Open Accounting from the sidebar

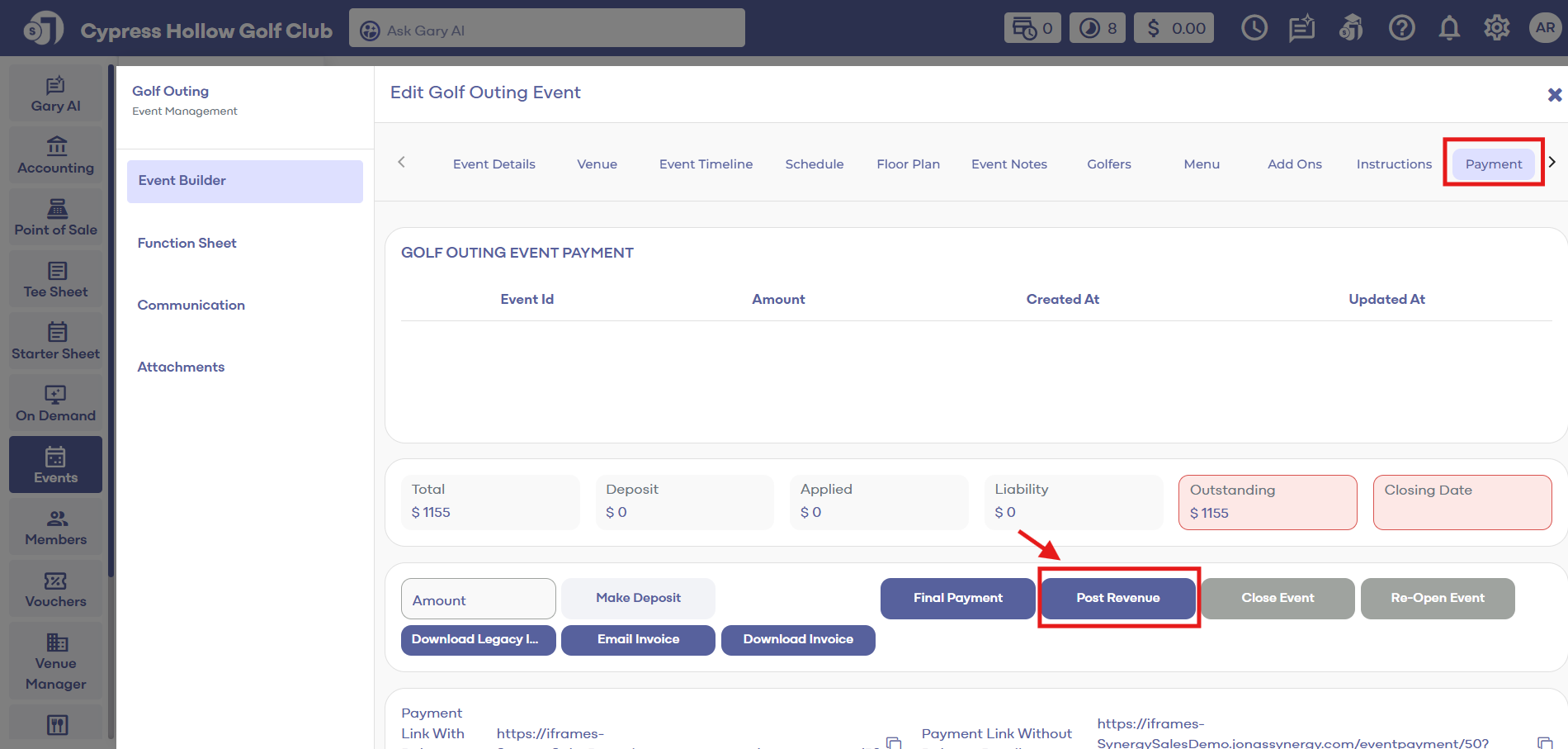56,156
